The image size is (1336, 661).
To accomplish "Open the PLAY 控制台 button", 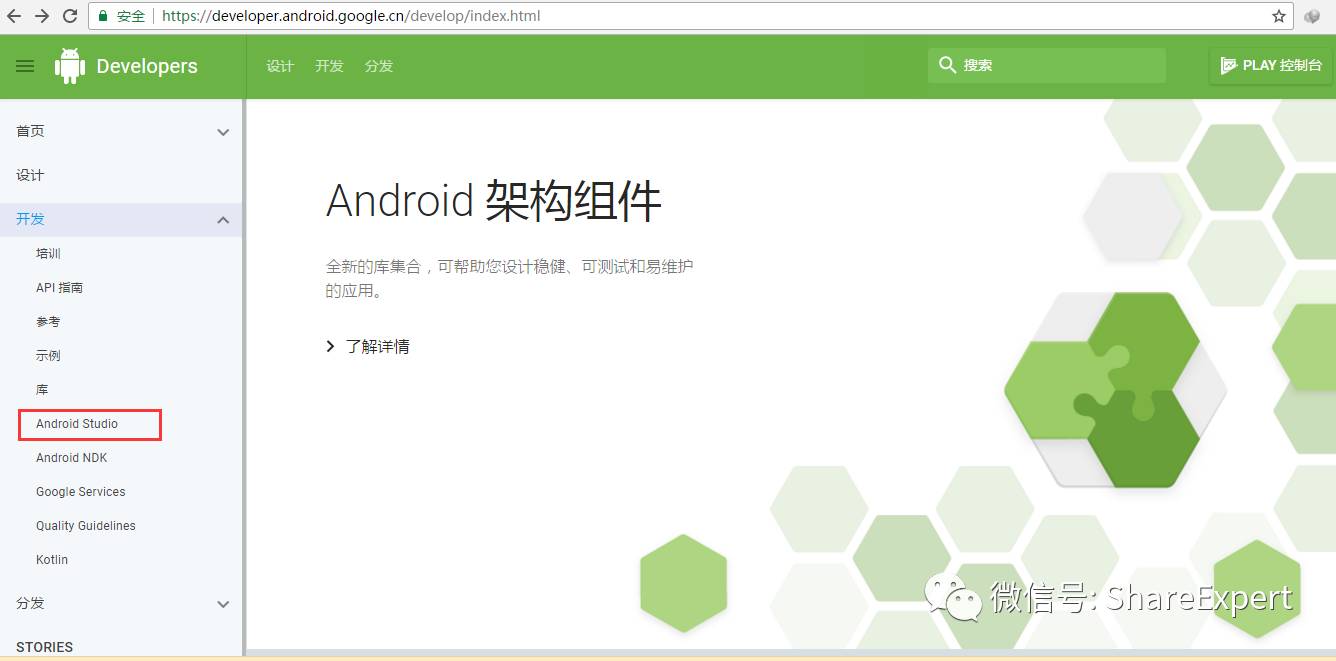I will click(x=1271, y=65).
